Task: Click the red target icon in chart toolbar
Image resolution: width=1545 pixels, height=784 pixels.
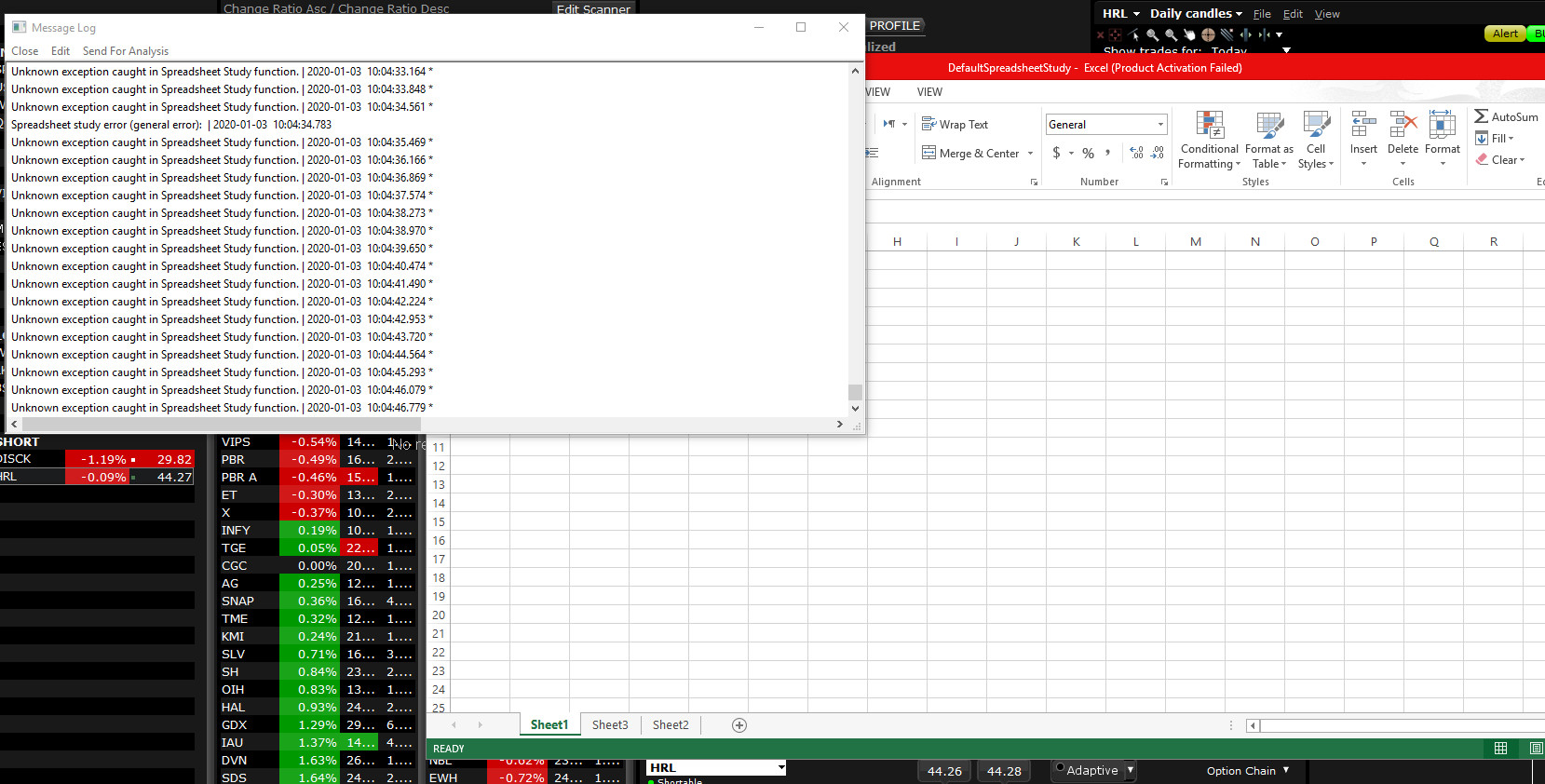Action: pos(1116,34)
